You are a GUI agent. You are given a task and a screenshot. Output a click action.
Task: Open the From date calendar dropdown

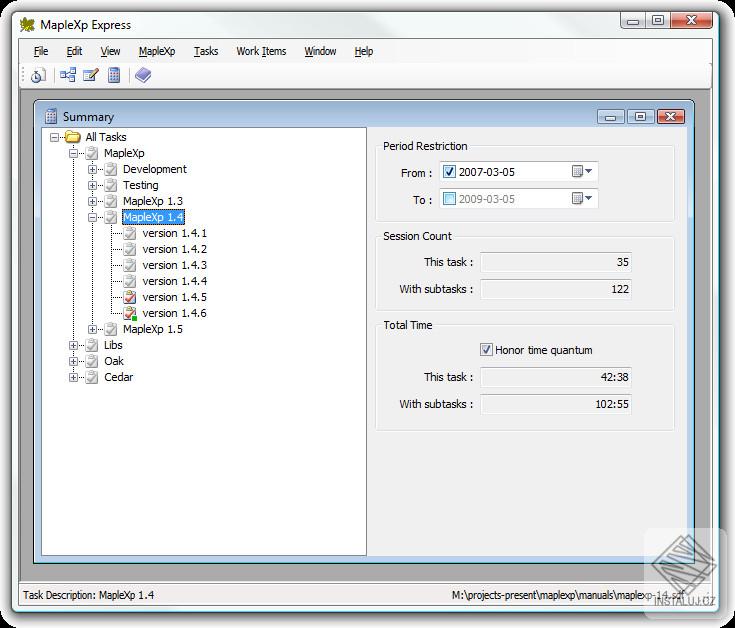coord(582,172)
